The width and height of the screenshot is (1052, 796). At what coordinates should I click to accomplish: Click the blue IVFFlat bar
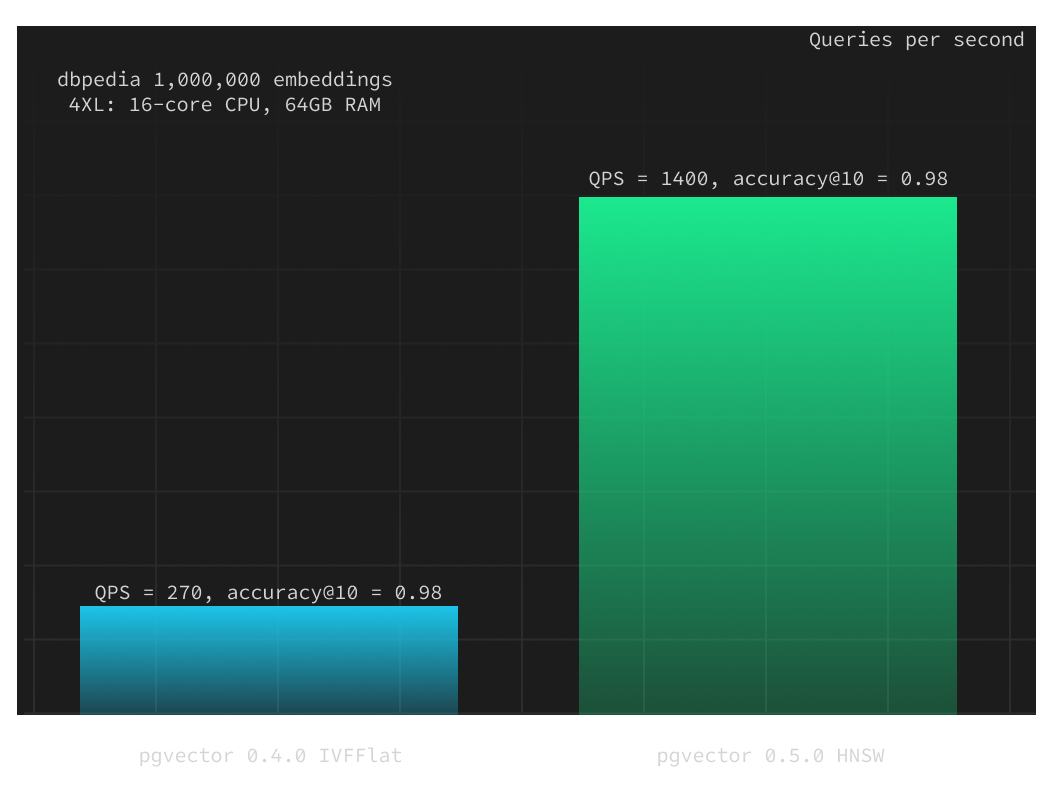tap(268, 660)
